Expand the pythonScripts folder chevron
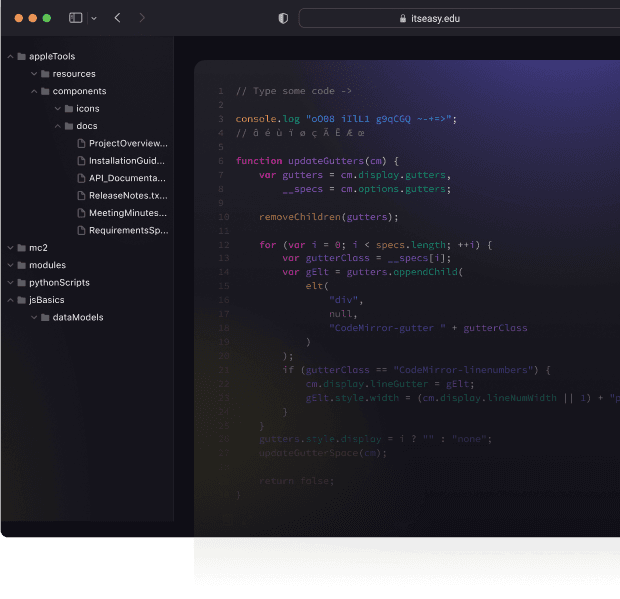620x599 pixels. tap(10, 283)
